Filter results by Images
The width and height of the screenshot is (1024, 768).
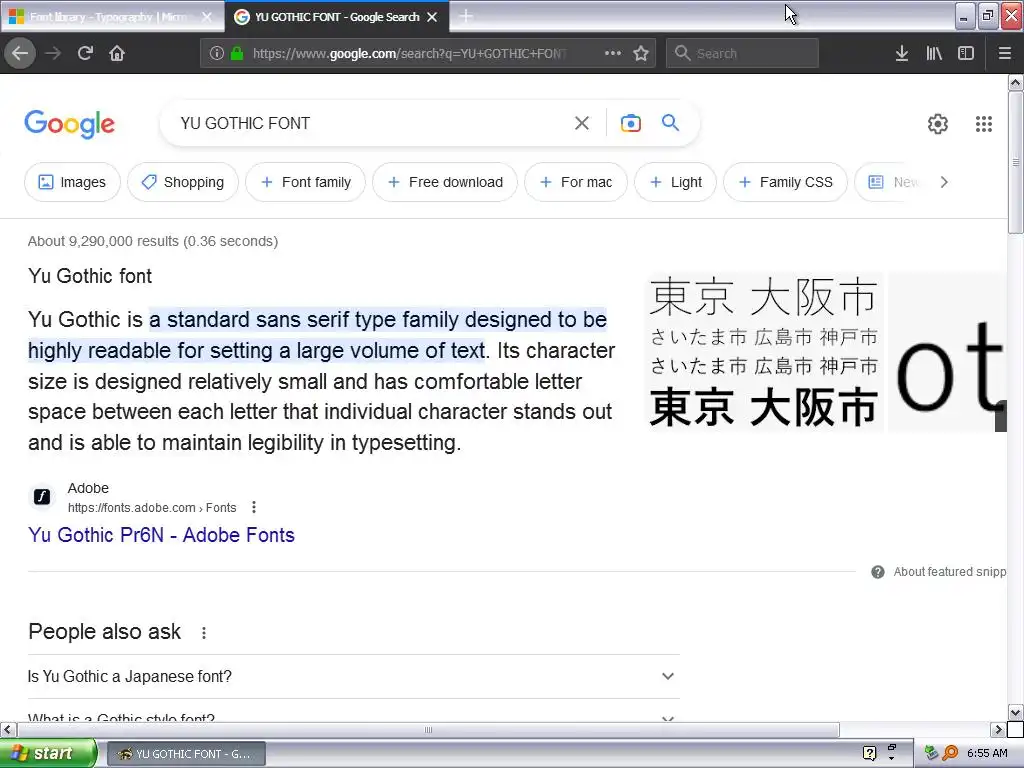click(x=72, y=182)
